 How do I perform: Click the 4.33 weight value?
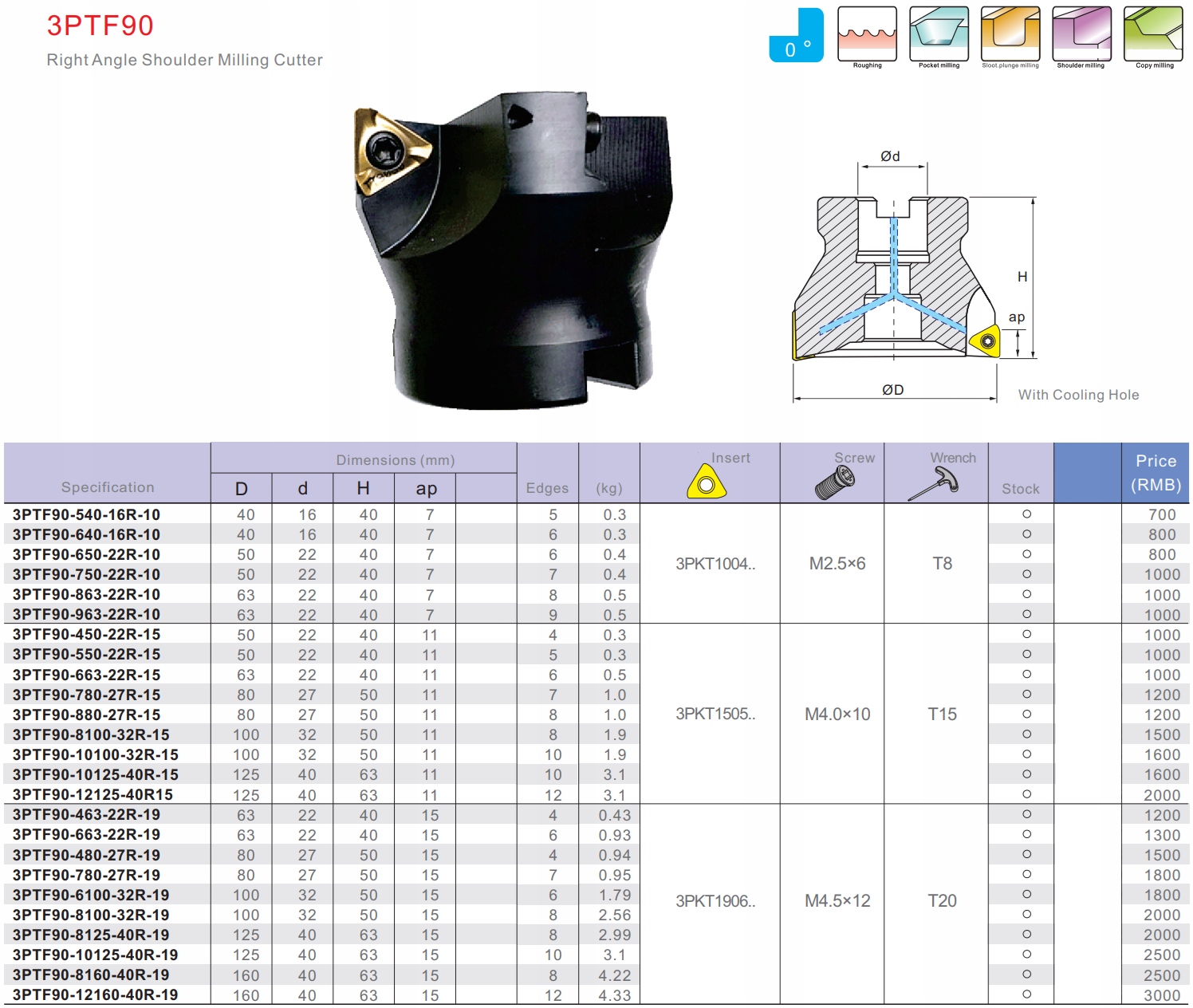coord(615,995)
